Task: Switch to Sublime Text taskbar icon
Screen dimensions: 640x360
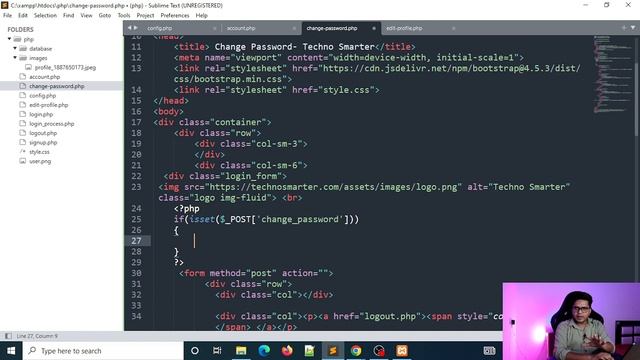Action: click(333, 351)
